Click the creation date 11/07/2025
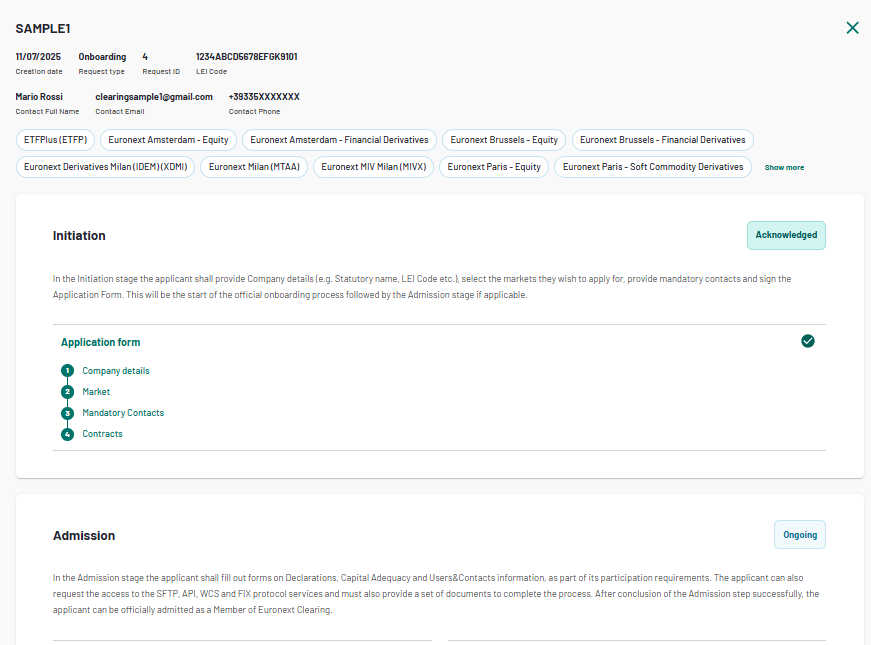This screenshot has width=871, height=645. tap(38, 57)
